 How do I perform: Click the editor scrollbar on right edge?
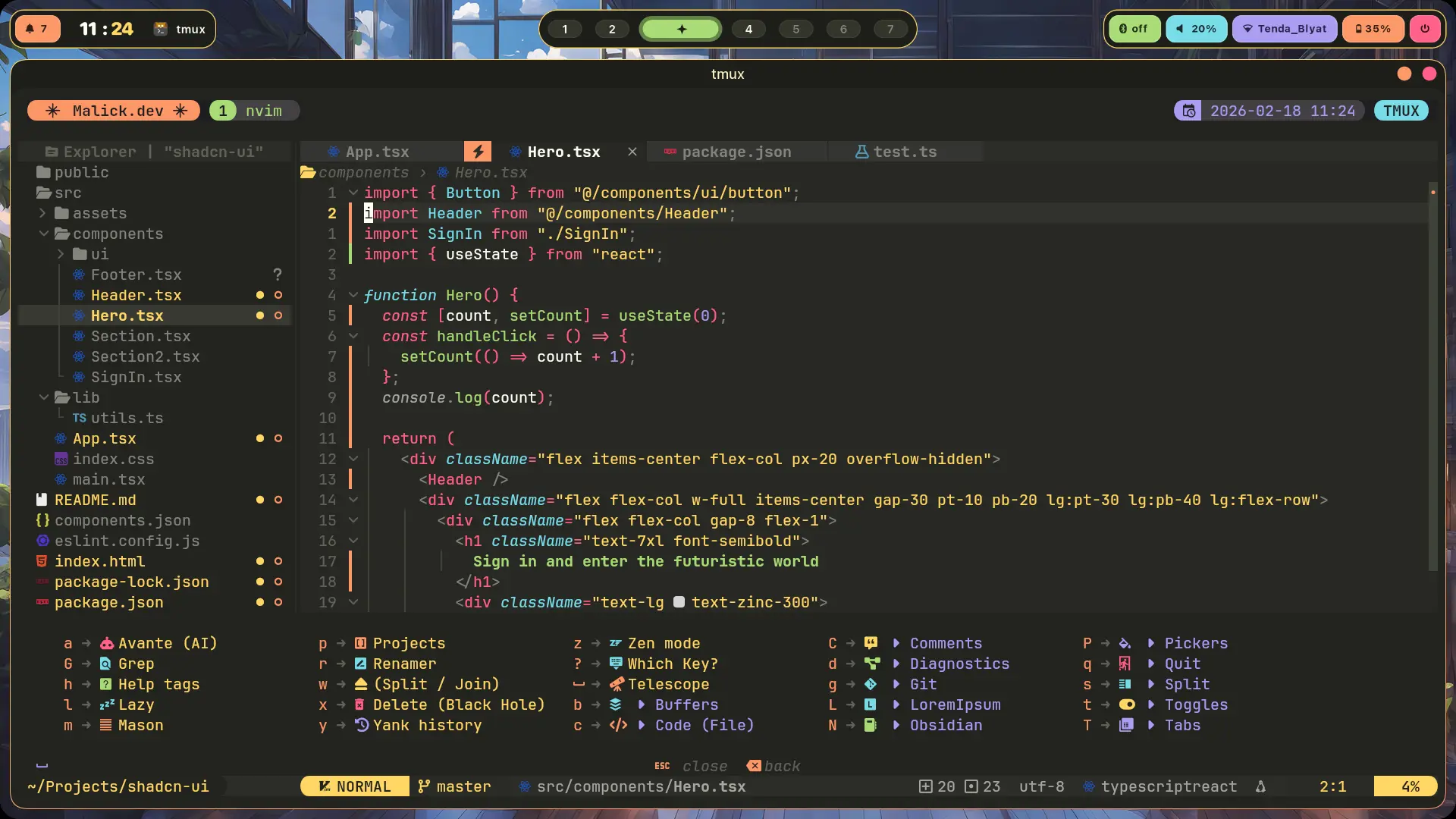pos(1432,375)
